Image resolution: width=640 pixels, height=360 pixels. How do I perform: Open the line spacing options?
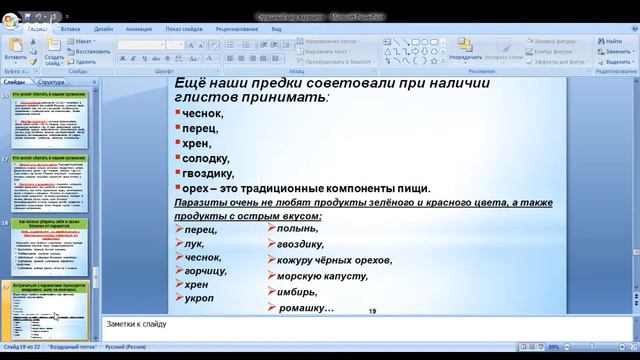pyautogui.click(x=287, y=45)
